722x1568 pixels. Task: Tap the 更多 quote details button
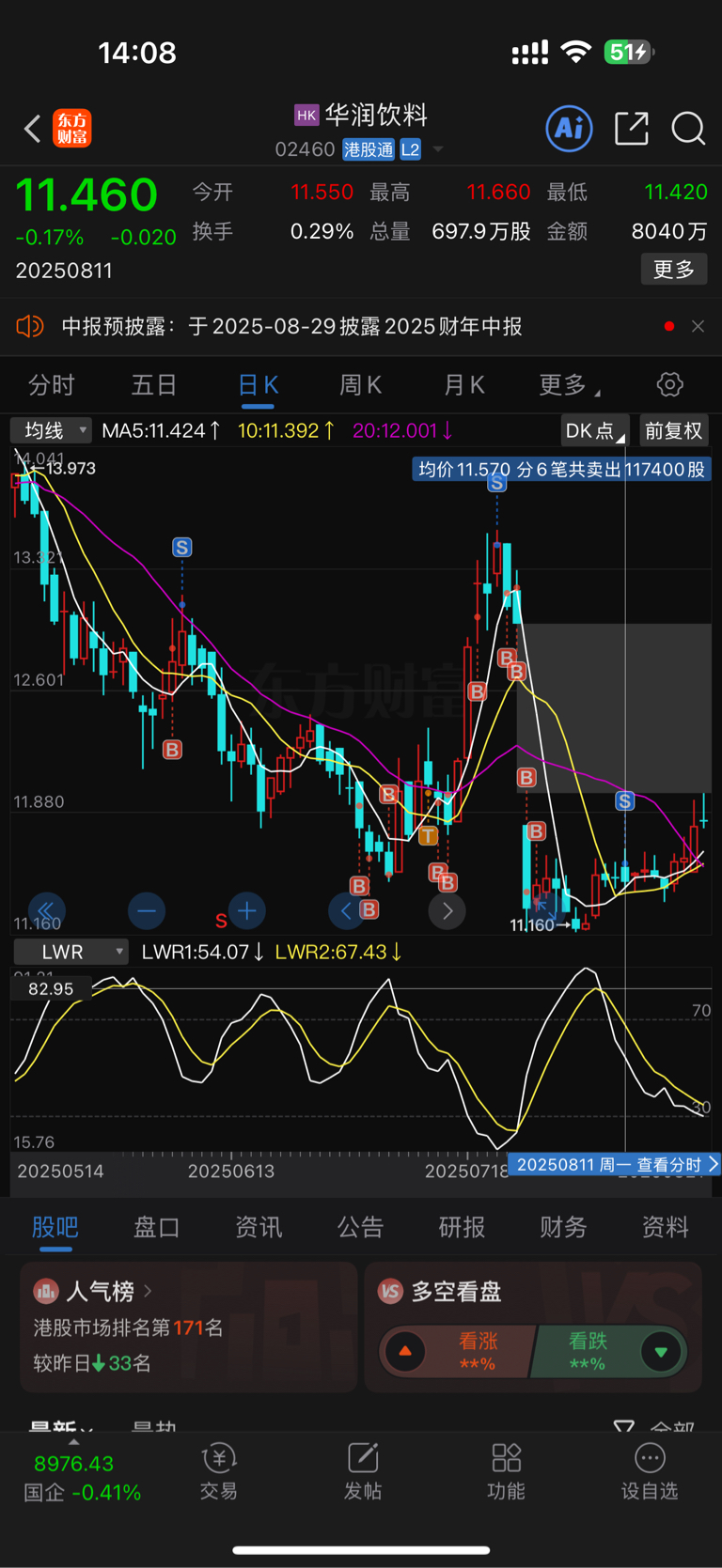coord(674,269)
